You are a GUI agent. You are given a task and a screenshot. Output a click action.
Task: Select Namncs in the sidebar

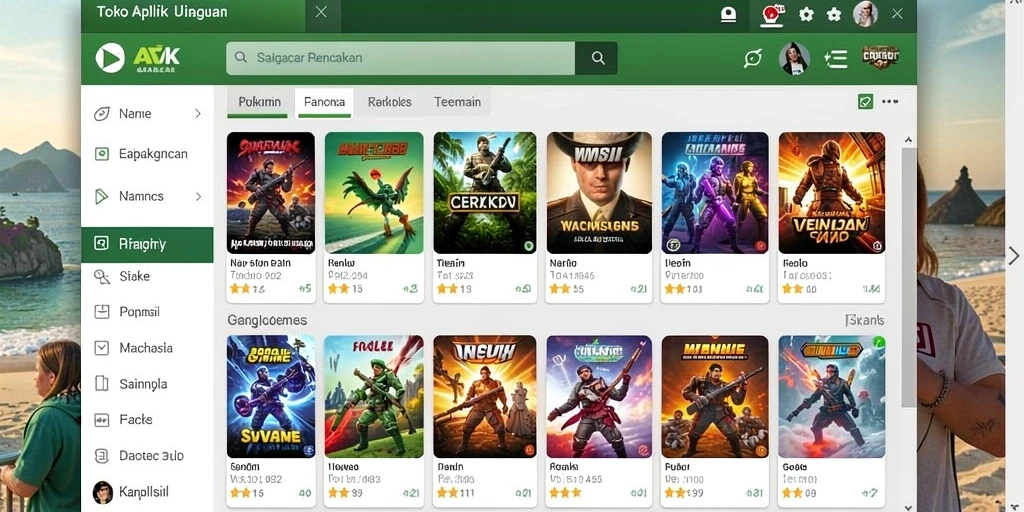pos(148,196)
